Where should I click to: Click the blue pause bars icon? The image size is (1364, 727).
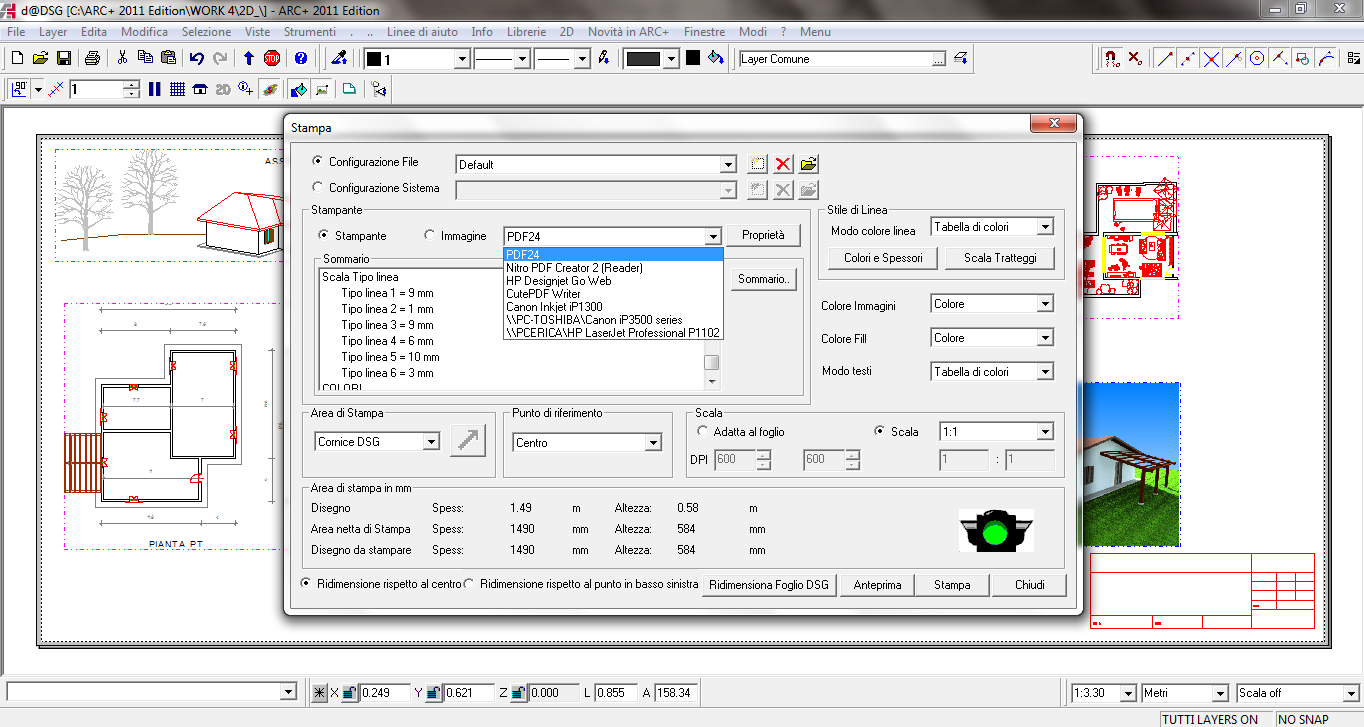(155, 89)
